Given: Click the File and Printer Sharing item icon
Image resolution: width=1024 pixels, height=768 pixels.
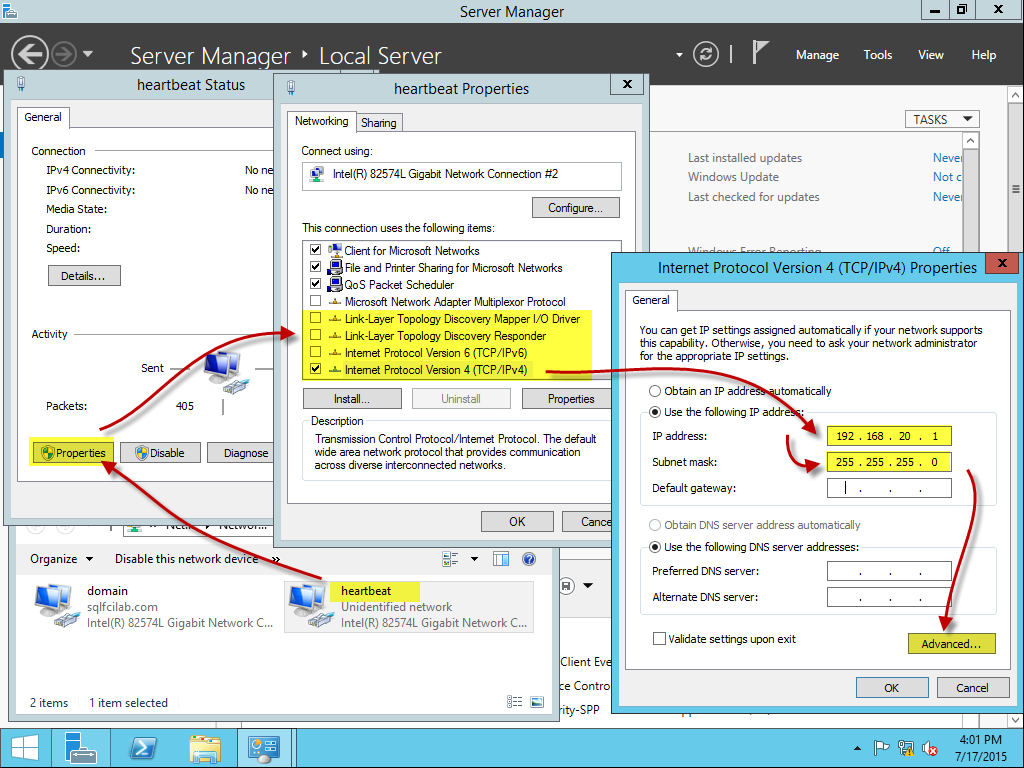Looking at the screenshot, I should [335, 267].
